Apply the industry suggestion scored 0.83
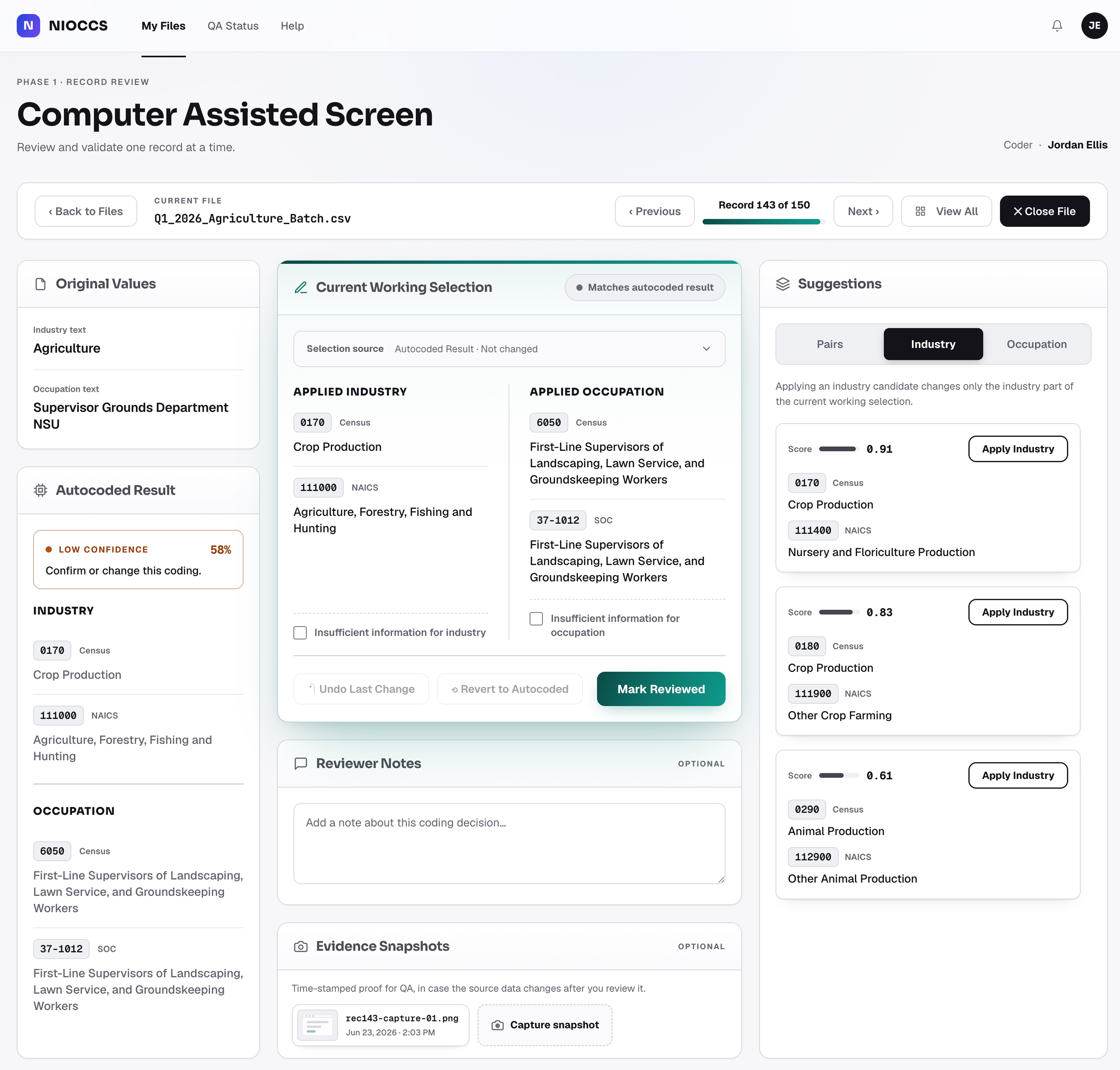The height and width of the screenshot is (1070, 1120). point(1018,612)
